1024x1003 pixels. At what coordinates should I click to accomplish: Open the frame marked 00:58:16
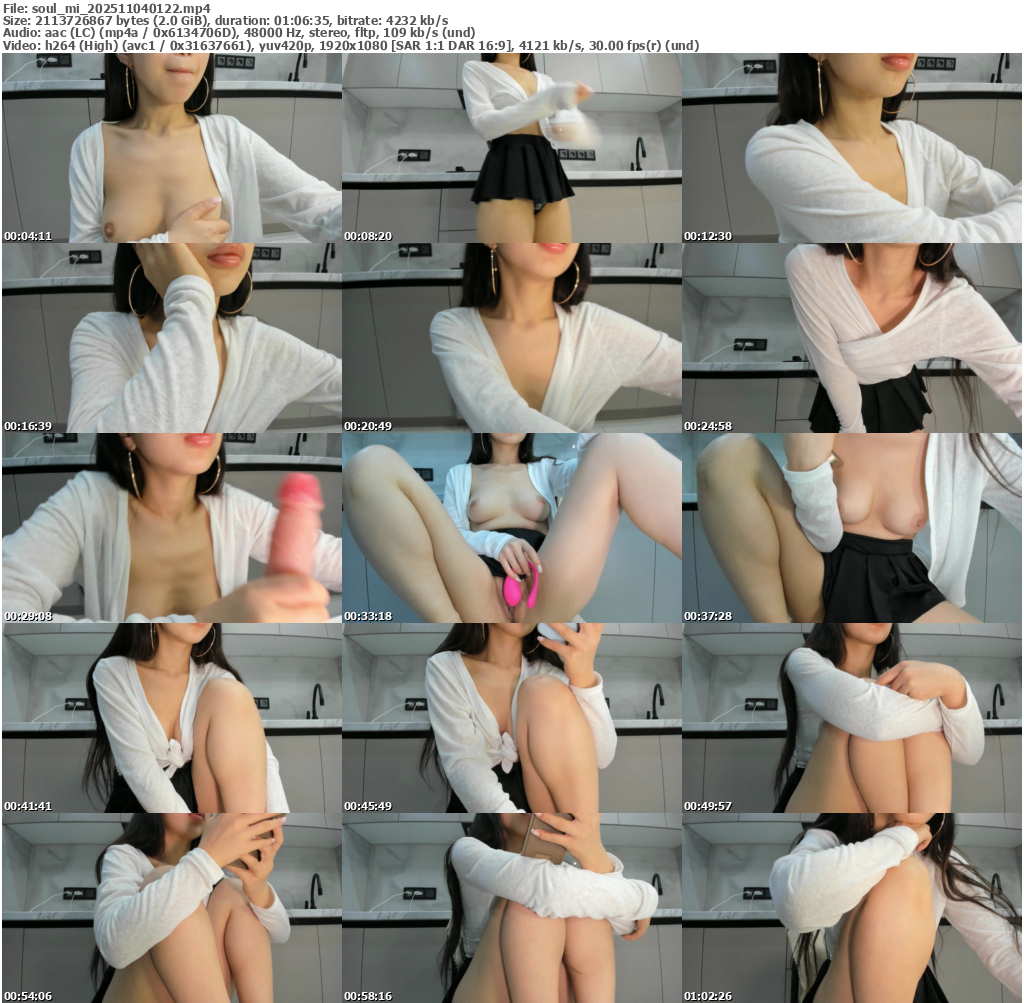pos(511,908)
